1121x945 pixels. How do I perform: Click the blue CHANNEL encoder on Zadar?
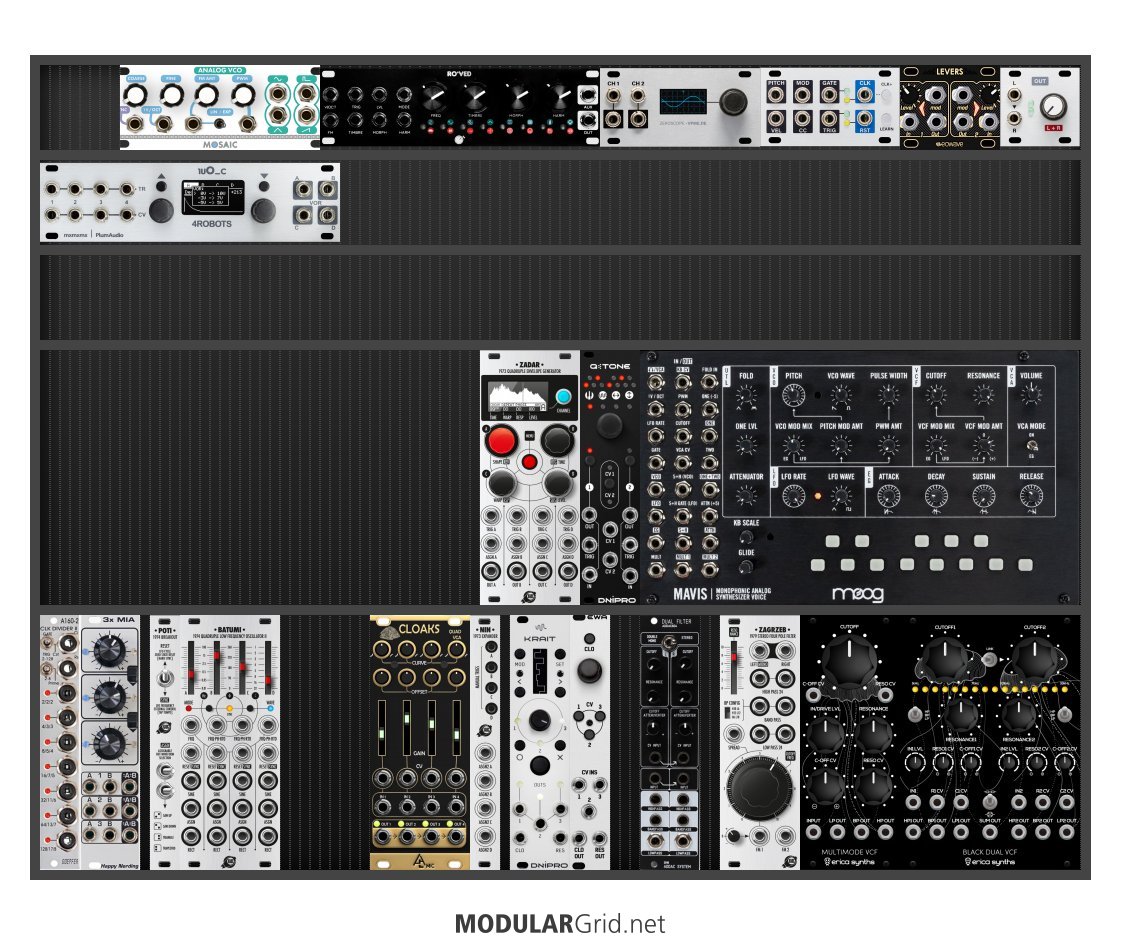(x=563, y=397)
